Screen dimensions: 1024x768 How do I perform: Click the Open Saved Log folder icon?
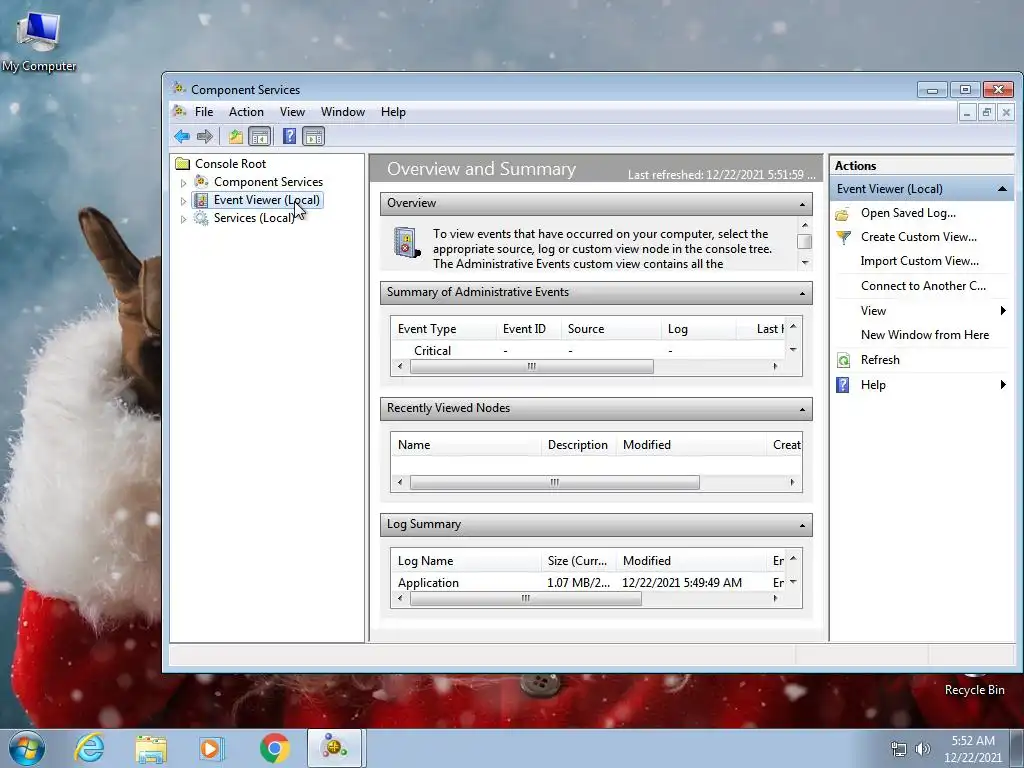(842, 214)
